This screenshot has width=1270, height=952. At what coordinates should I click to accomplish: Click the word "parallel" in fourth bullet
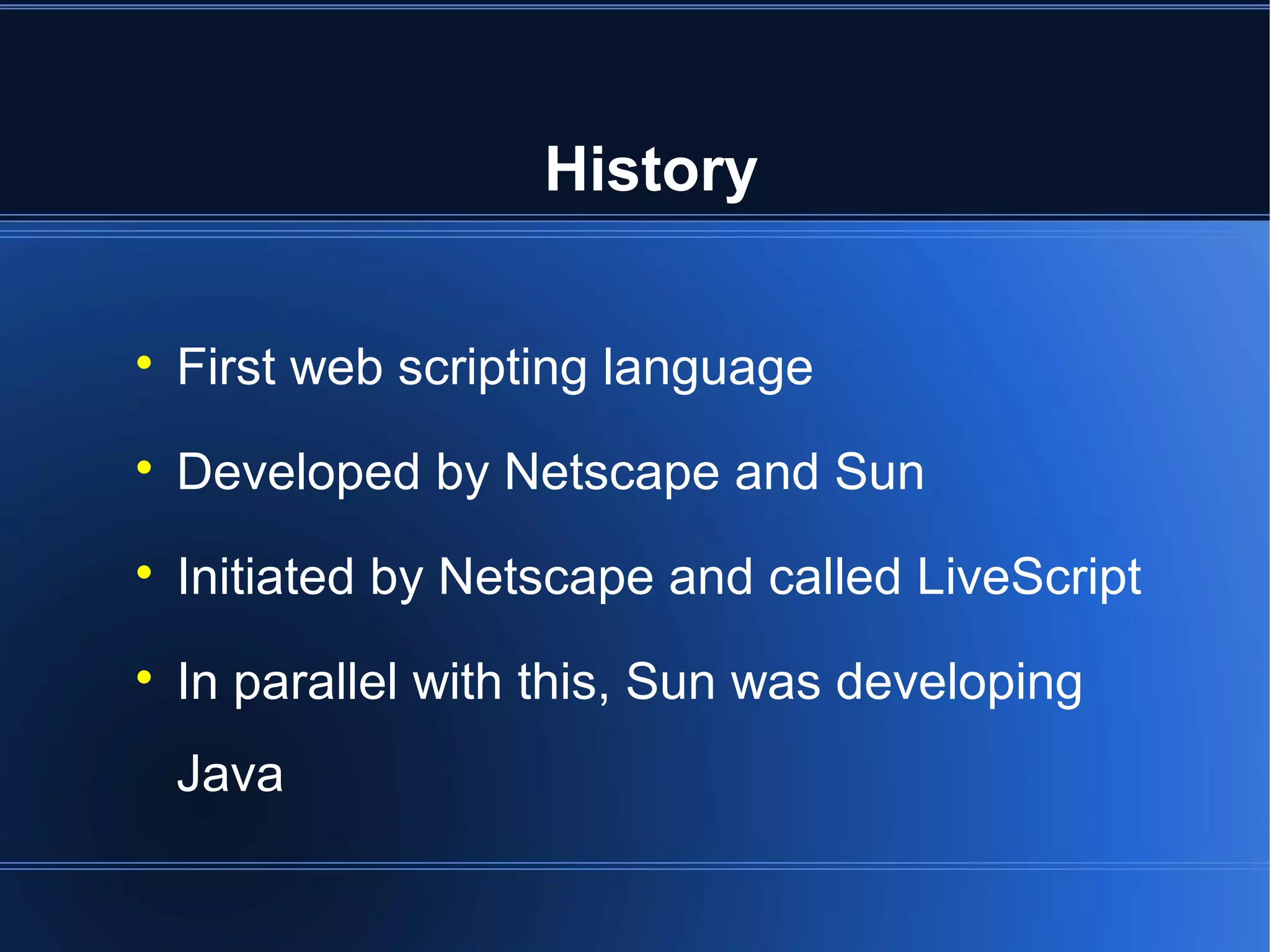pyautogui.click(x=315, y=682)
